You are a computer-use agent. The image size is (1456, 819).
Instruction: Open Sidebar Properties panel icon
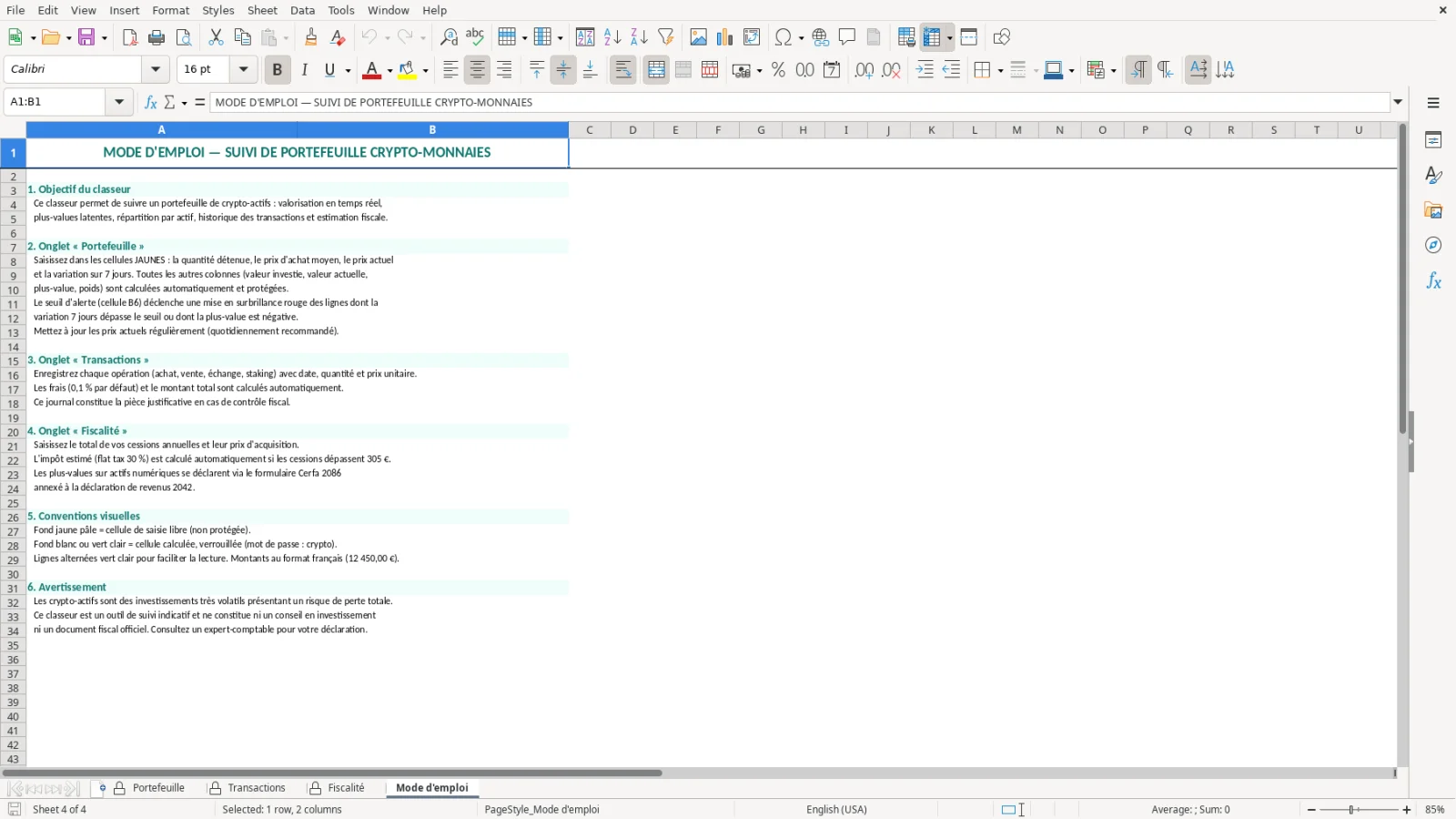point(1433,140)
